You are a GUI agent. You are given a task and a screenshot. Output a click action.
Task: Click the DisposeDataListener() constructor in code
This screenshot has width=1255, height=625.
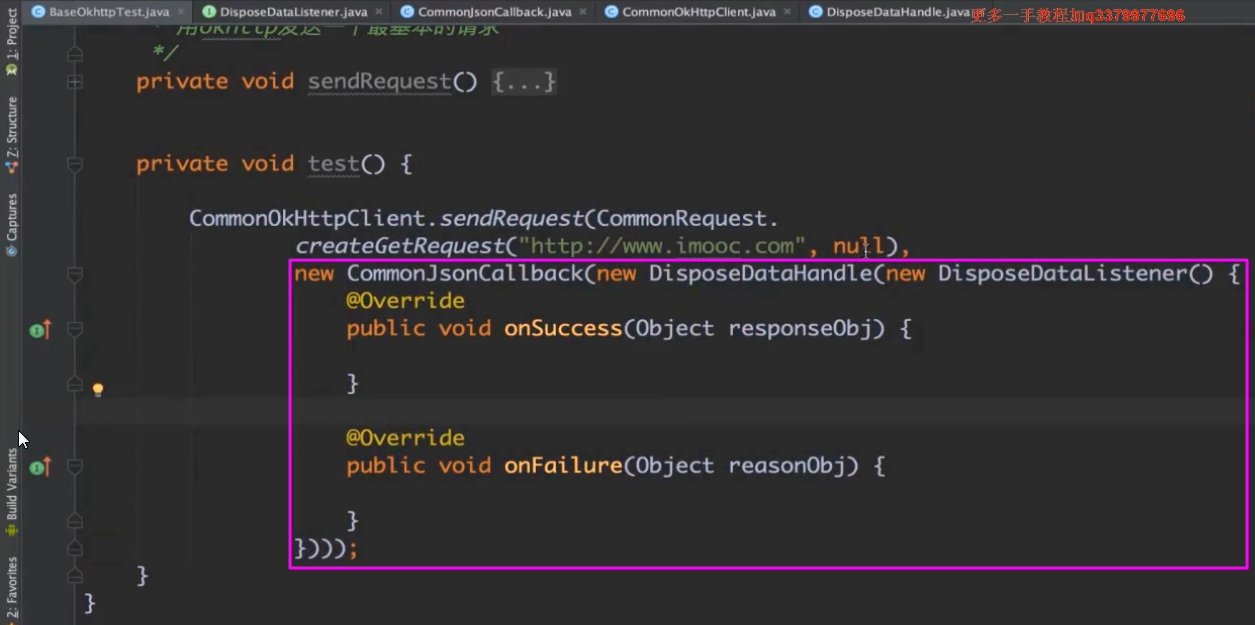(1075, 273)
